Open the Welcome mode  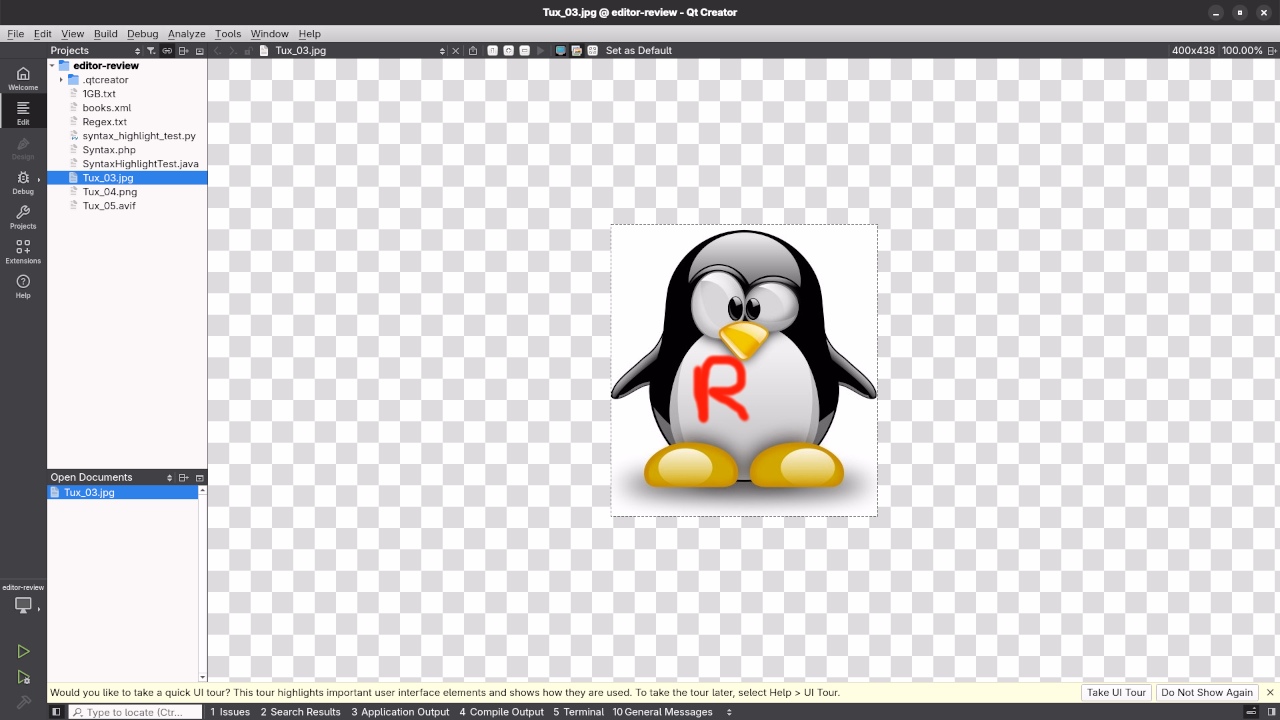click(x=23, y=78)
